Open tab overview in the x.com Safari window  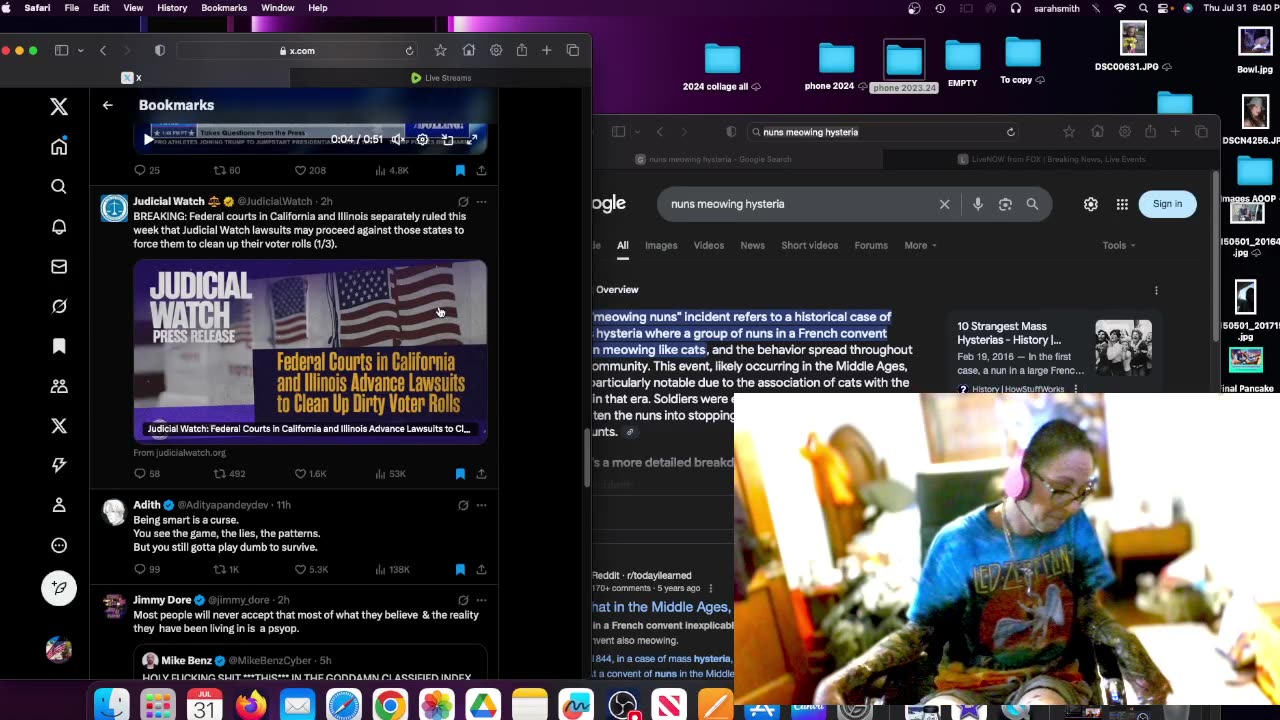(573, 51)
